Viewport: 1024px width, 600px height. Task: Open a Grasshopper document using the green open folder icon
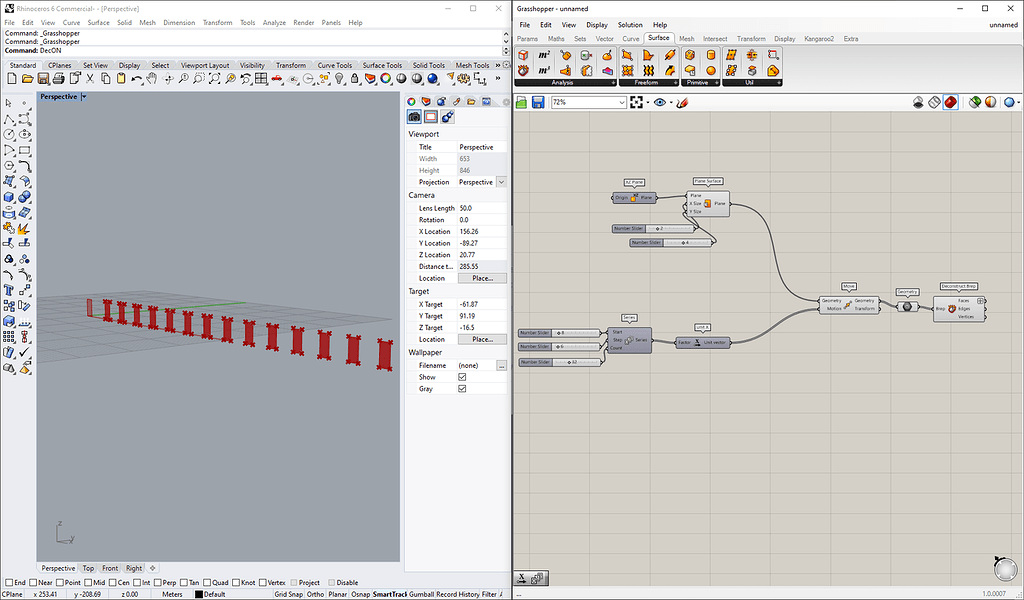click(520, 101)
